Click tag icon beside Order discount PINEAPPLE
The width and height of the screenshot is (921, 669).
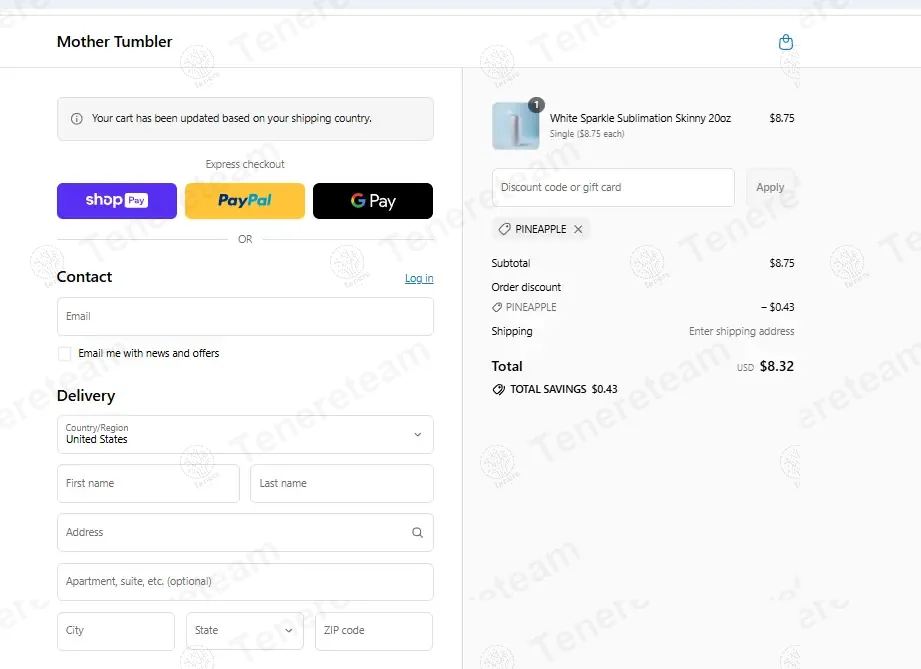tap(497, 307)
